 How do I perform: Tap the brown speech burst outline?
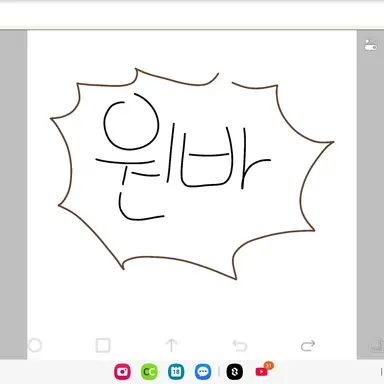(x=192, y=174)
